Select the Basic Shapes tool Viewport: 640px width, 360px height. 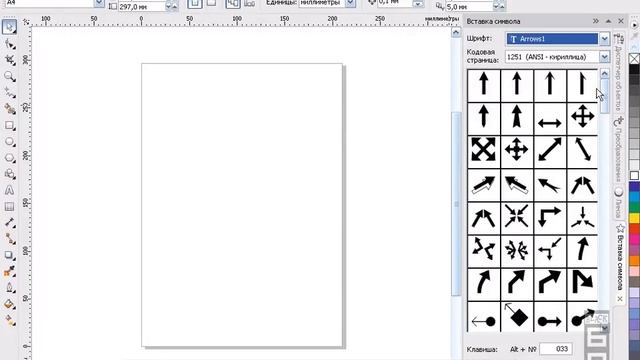[9, 174]
